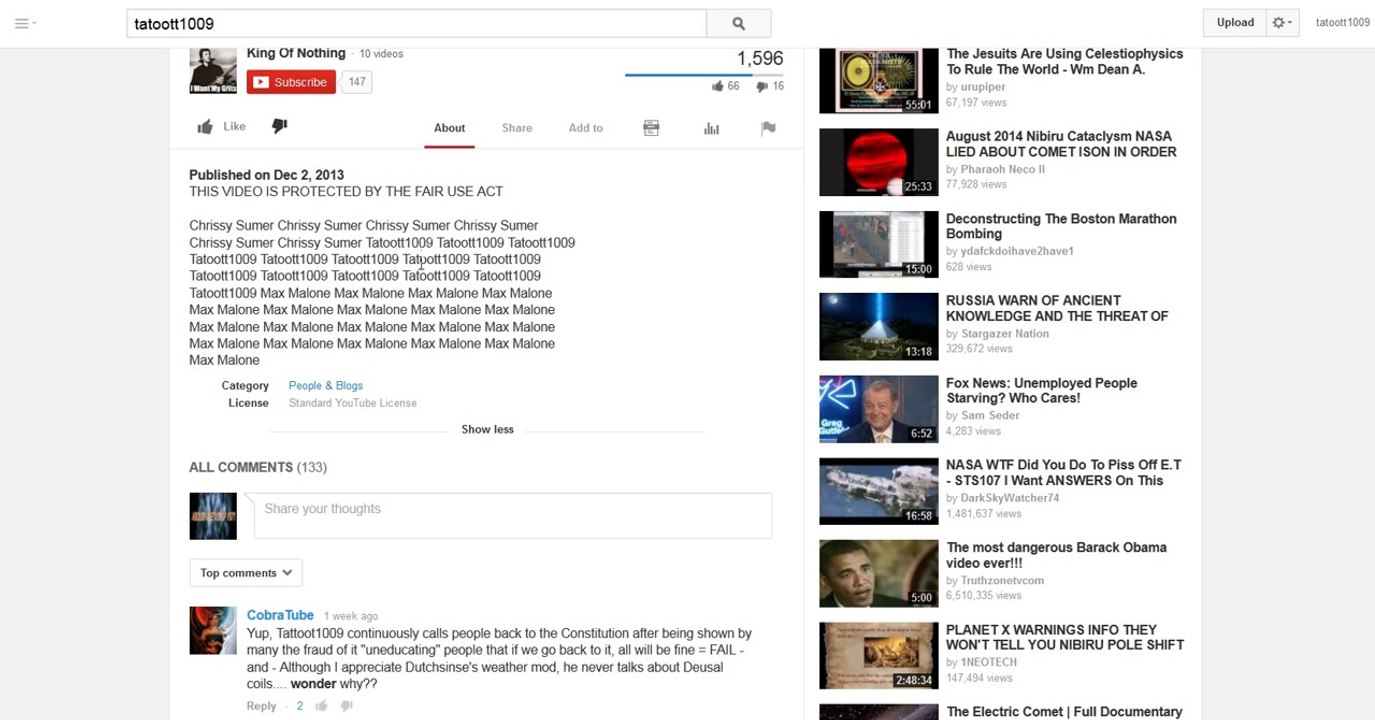This screenshot has height=720, width=1375.
Task: Open 'RUSSIA WARN OF ANCIENT KNOWLEDGE' title
Action: pyautogui.click(x=1057, y=308)
